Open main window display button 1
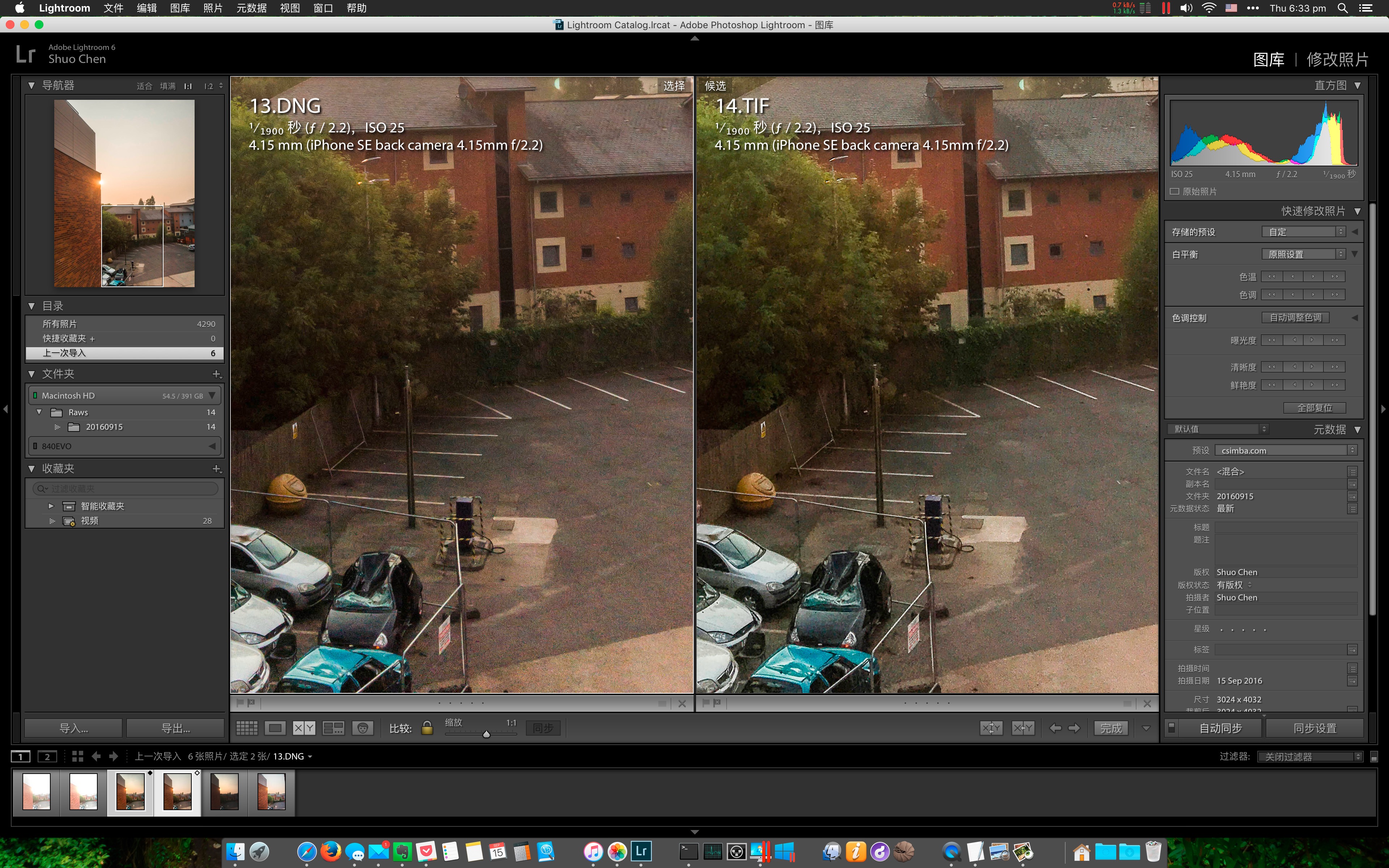 click(21, 756)
